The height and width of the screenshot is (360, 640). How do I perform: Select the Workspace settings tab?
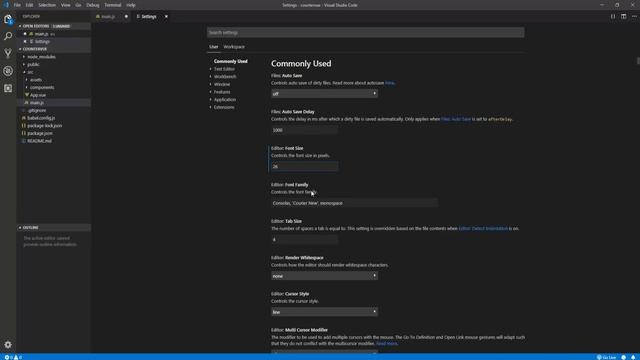tap(234, 47)
